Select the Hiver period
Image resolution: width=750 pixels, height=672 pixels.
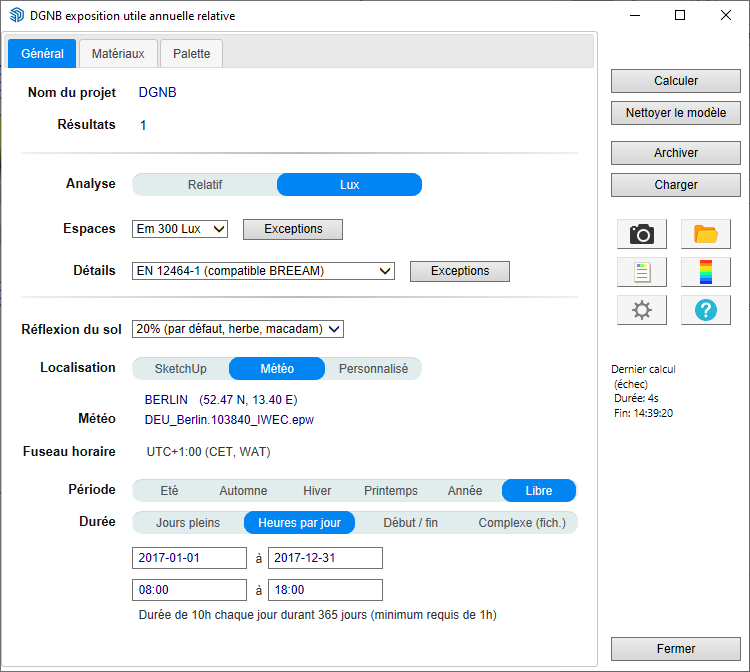317,491
